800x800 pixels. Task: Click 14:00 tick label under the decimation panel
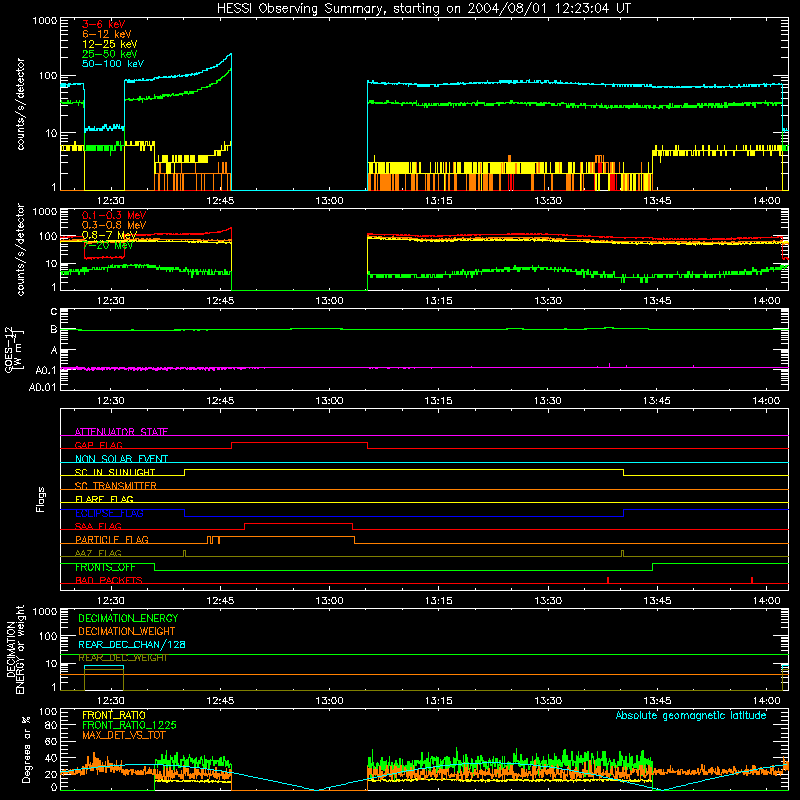tap(766, 701)
